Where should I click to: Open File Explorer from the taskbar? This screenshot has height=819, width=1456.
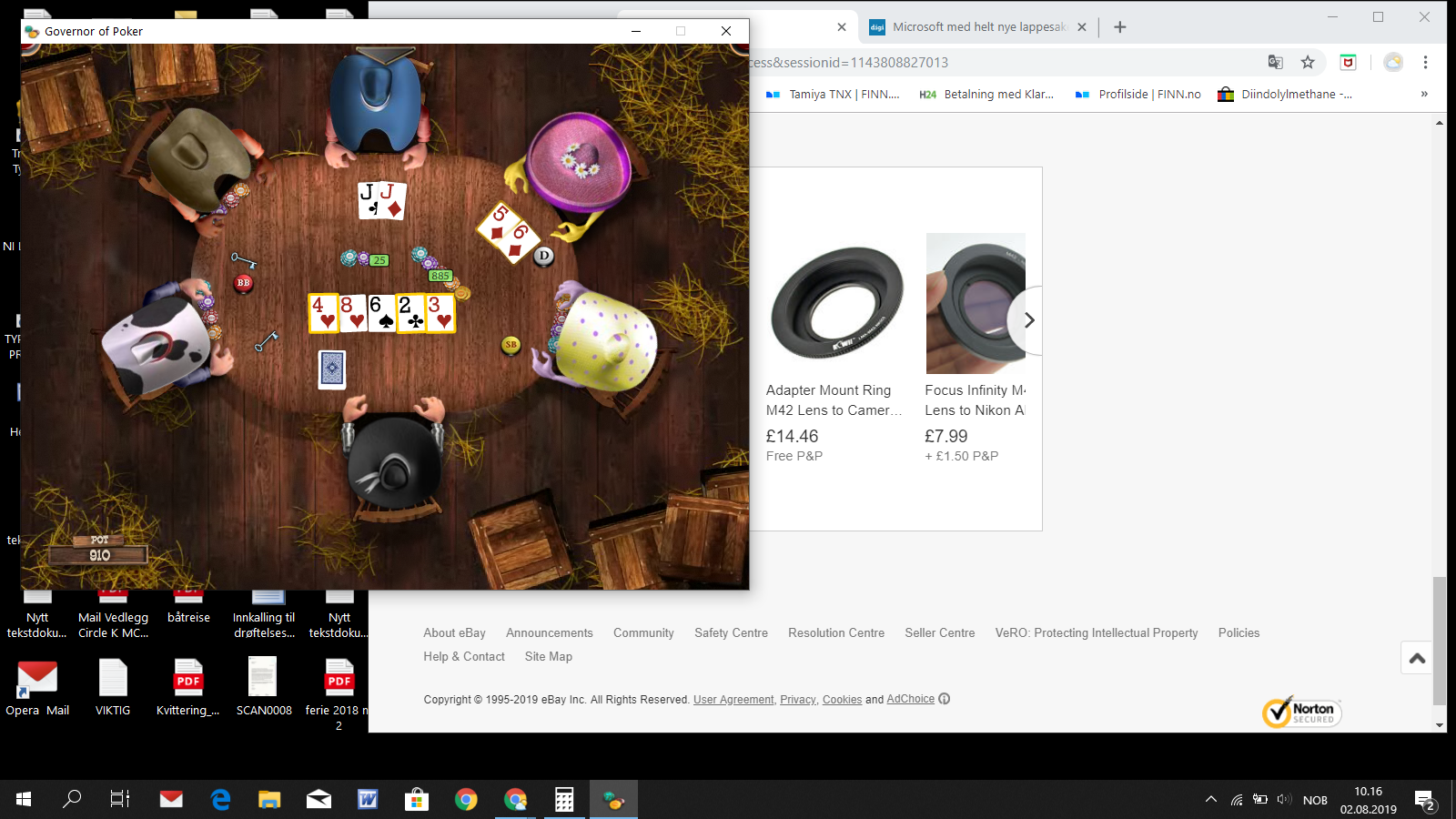(x=269, y=799)
